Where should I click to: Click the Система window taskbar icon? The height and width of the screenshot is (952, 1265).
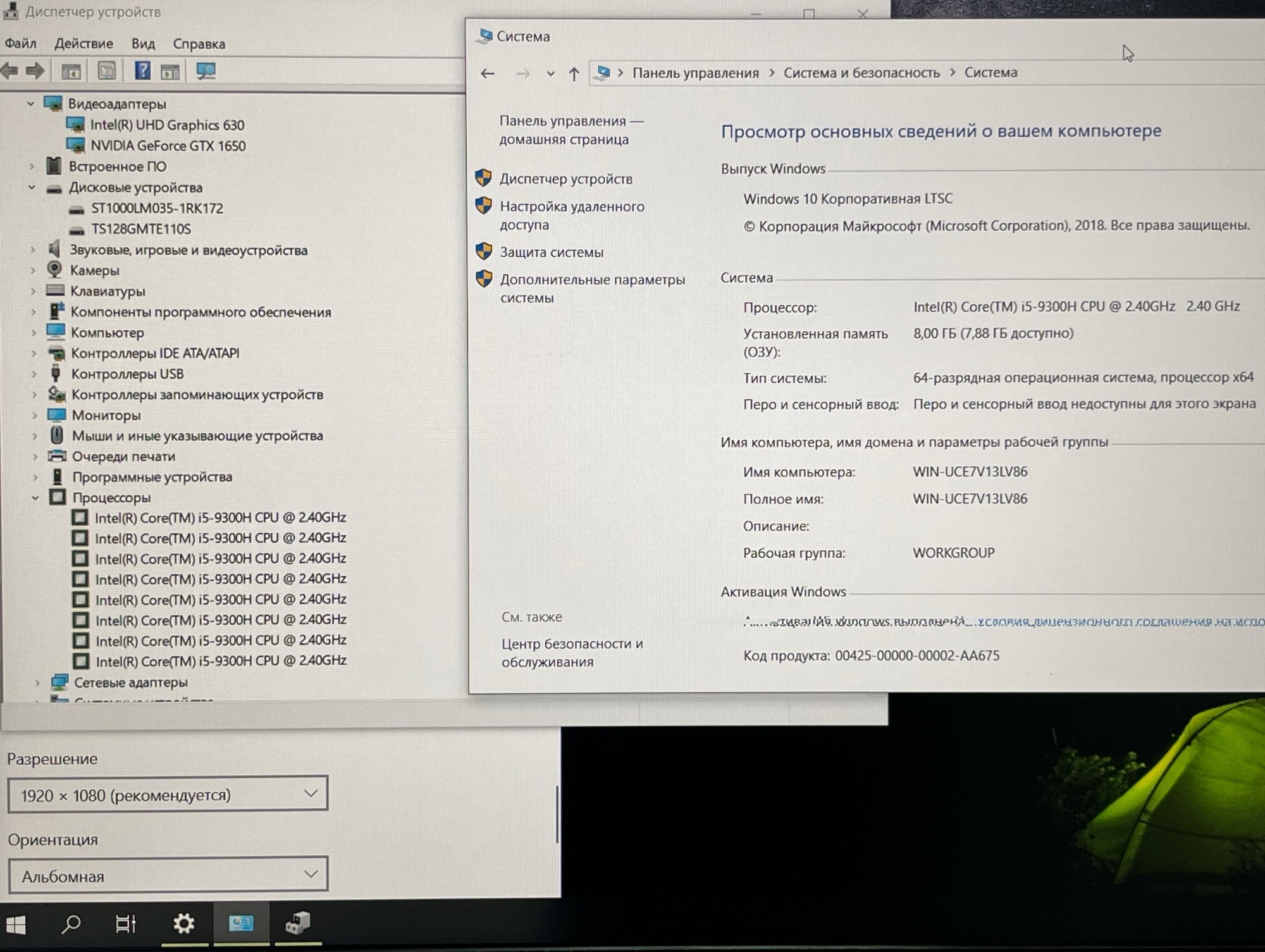241,924
